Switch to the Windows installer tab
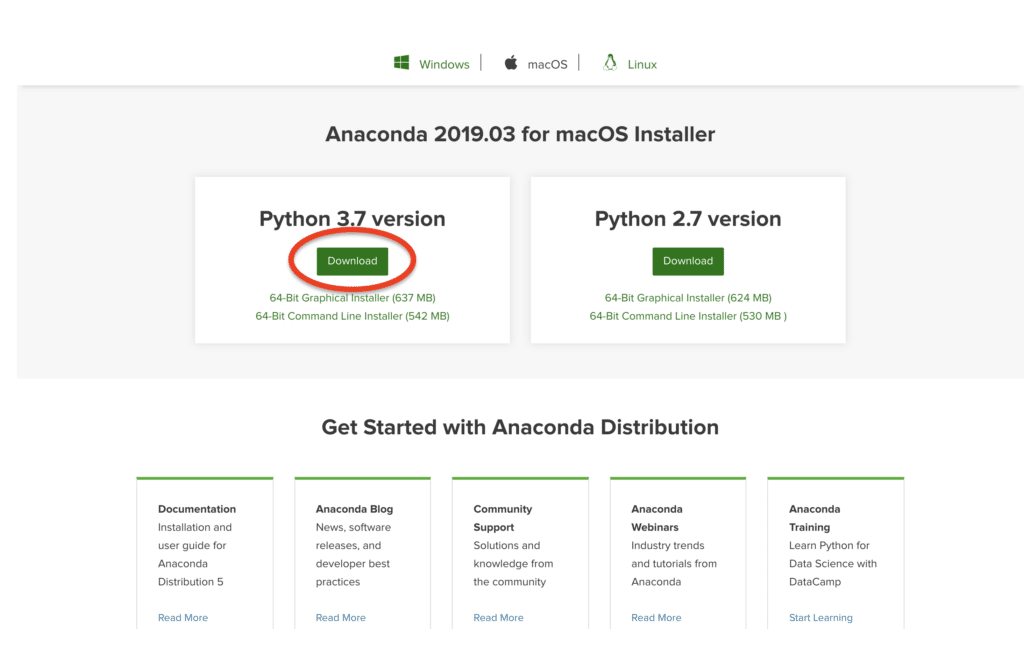This screenshot has height=649, width=1024. (x=444, y=63)
